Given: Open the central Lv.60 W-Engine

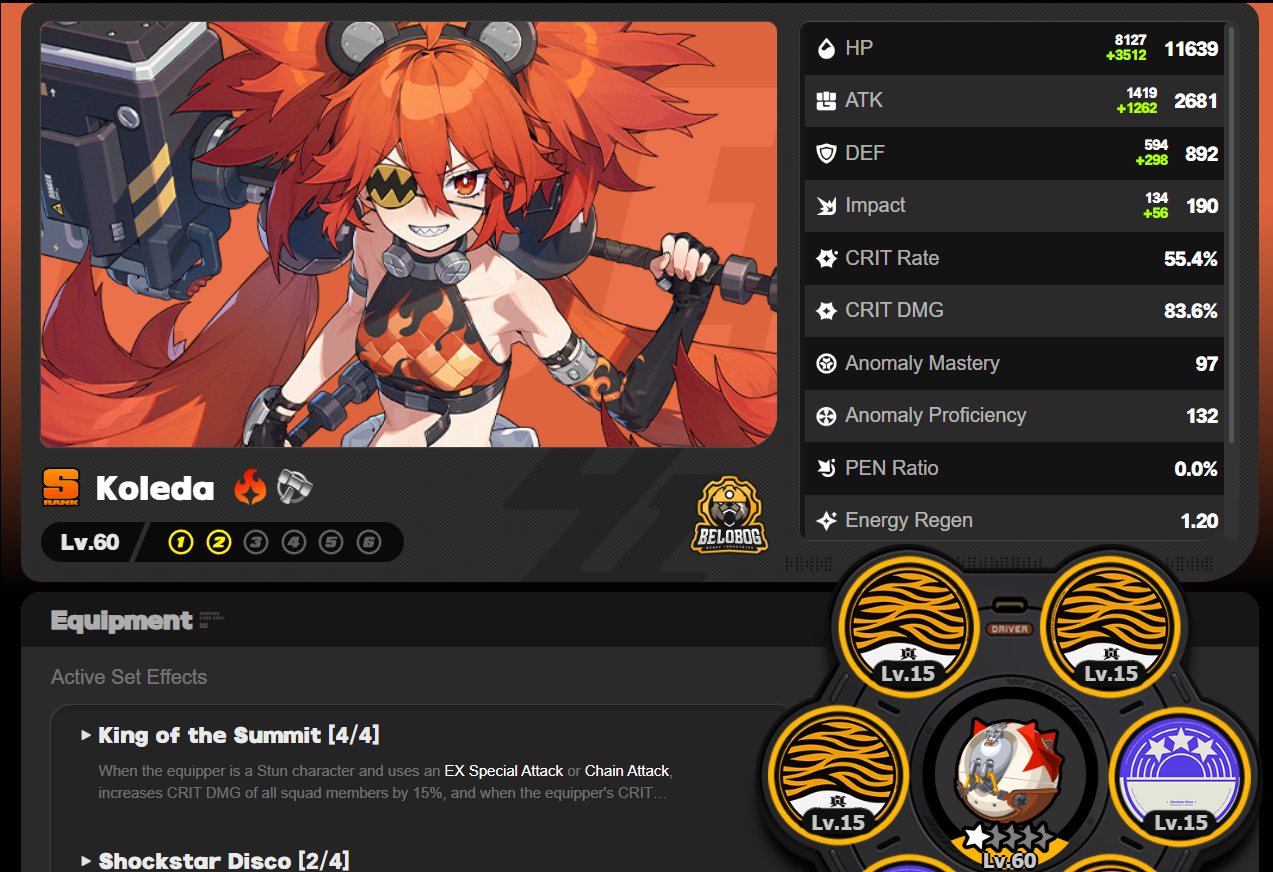Looking at the screenshot, I should pyautogui.click(x=1010, y=775).
